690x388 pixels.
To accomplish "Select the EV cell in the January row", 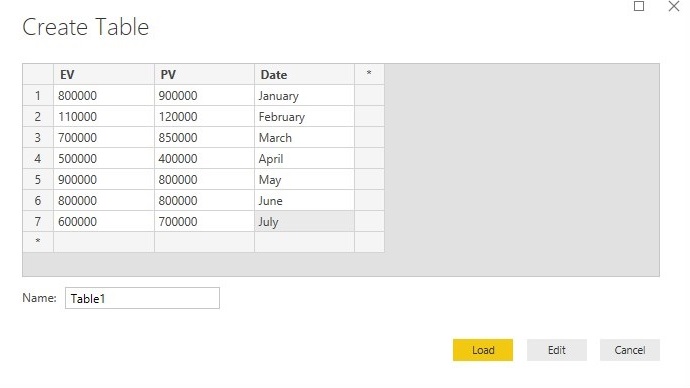I will [104, 95].
